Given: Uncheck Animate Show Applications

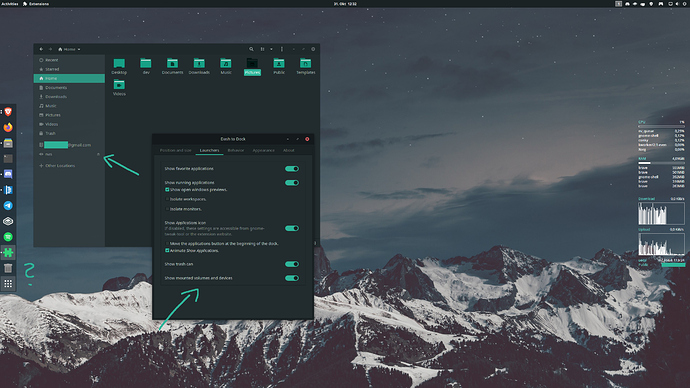Looking at the screenshot, I should point(167,250).
